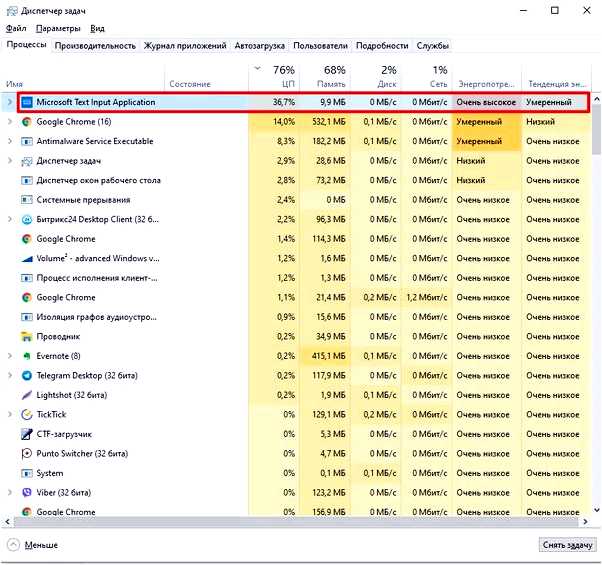602x565 pixels.
Task: Switch to the Подробности tab
Action: point(382,46)
